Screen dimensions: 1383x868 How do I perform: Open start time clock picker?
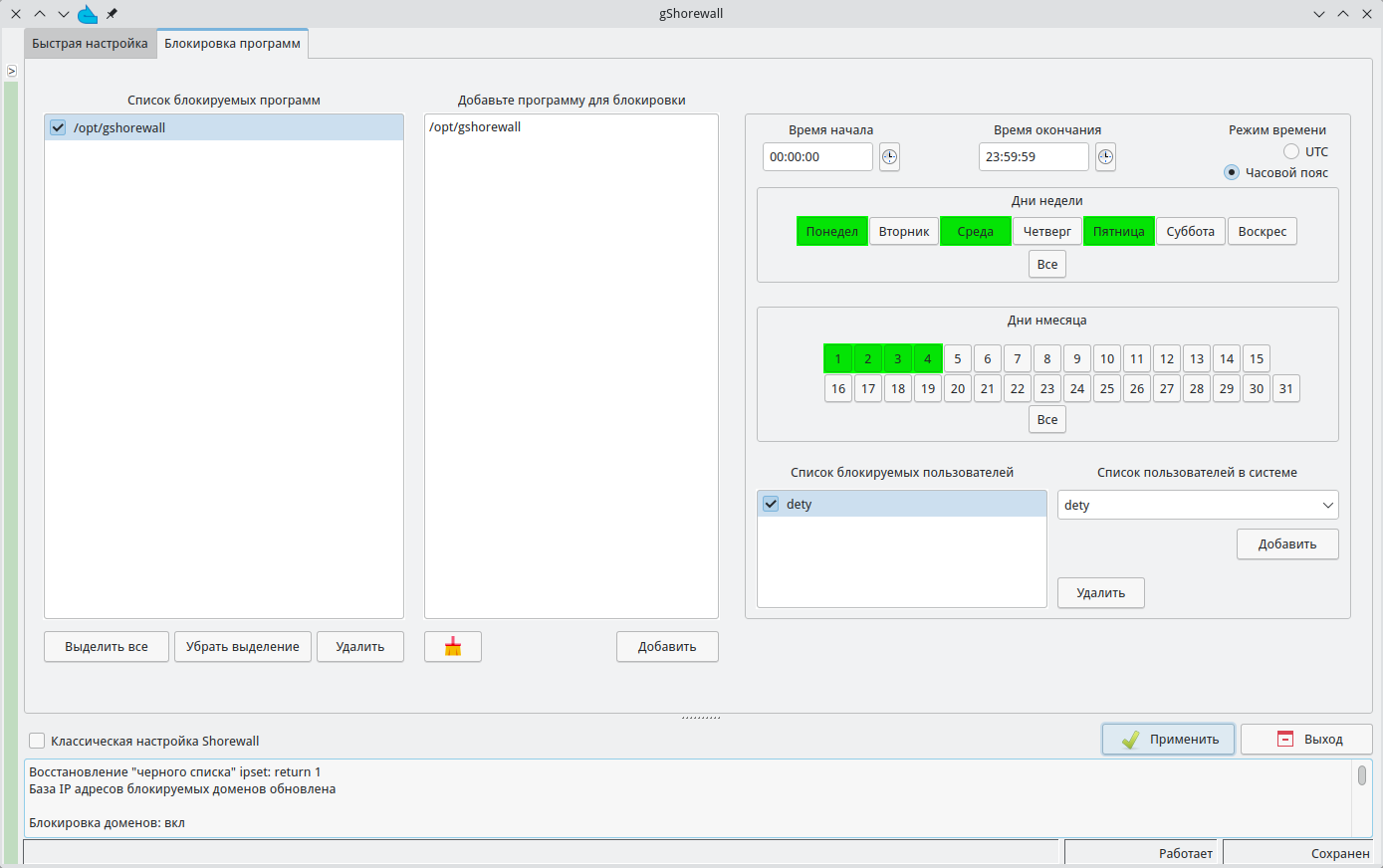click(890, 157)
